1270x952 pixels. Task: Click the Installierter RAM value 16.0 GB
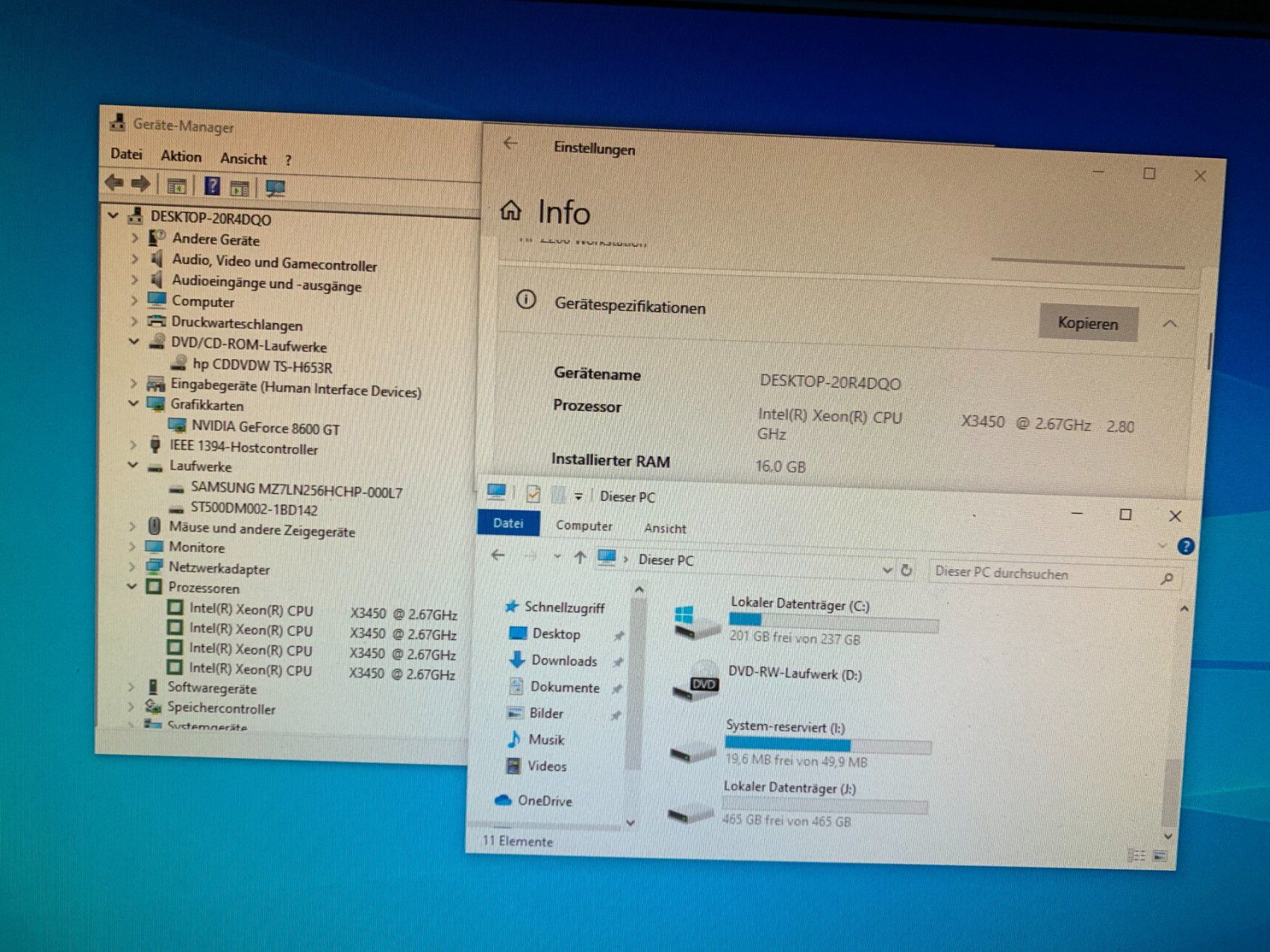coord(780,466)
